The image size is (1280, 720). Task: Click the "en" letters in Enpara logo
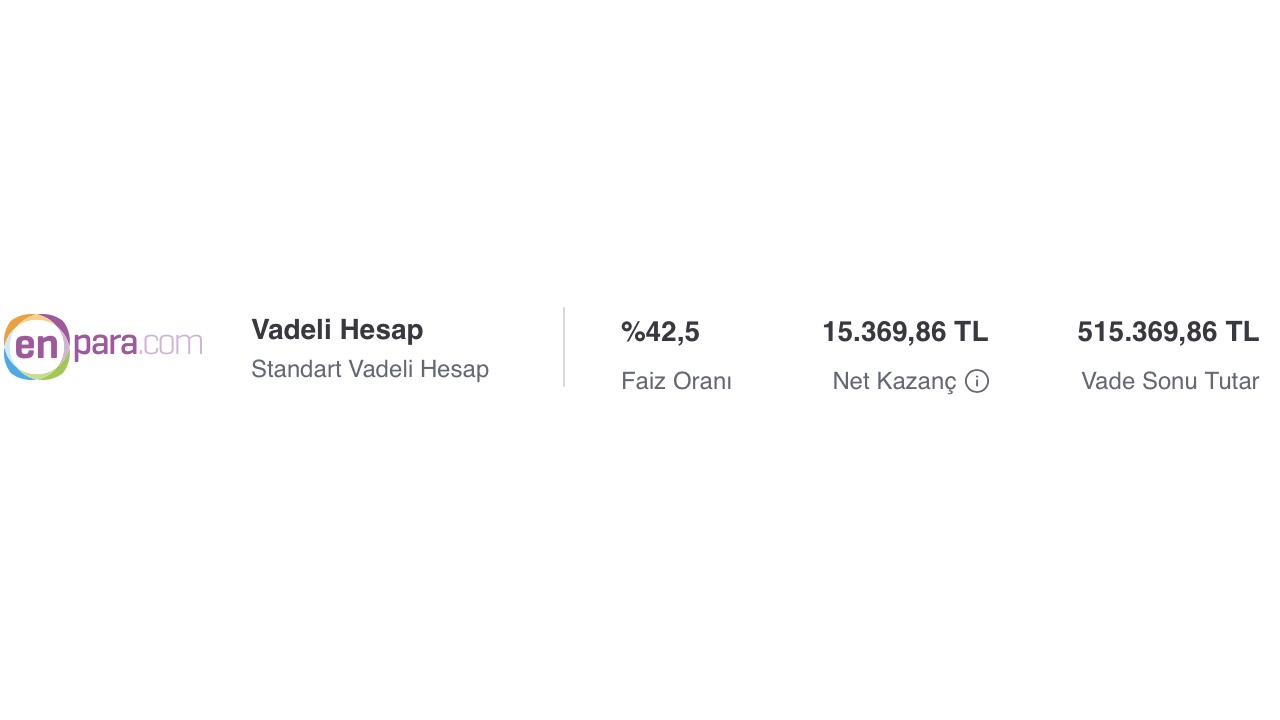[37, 346]
